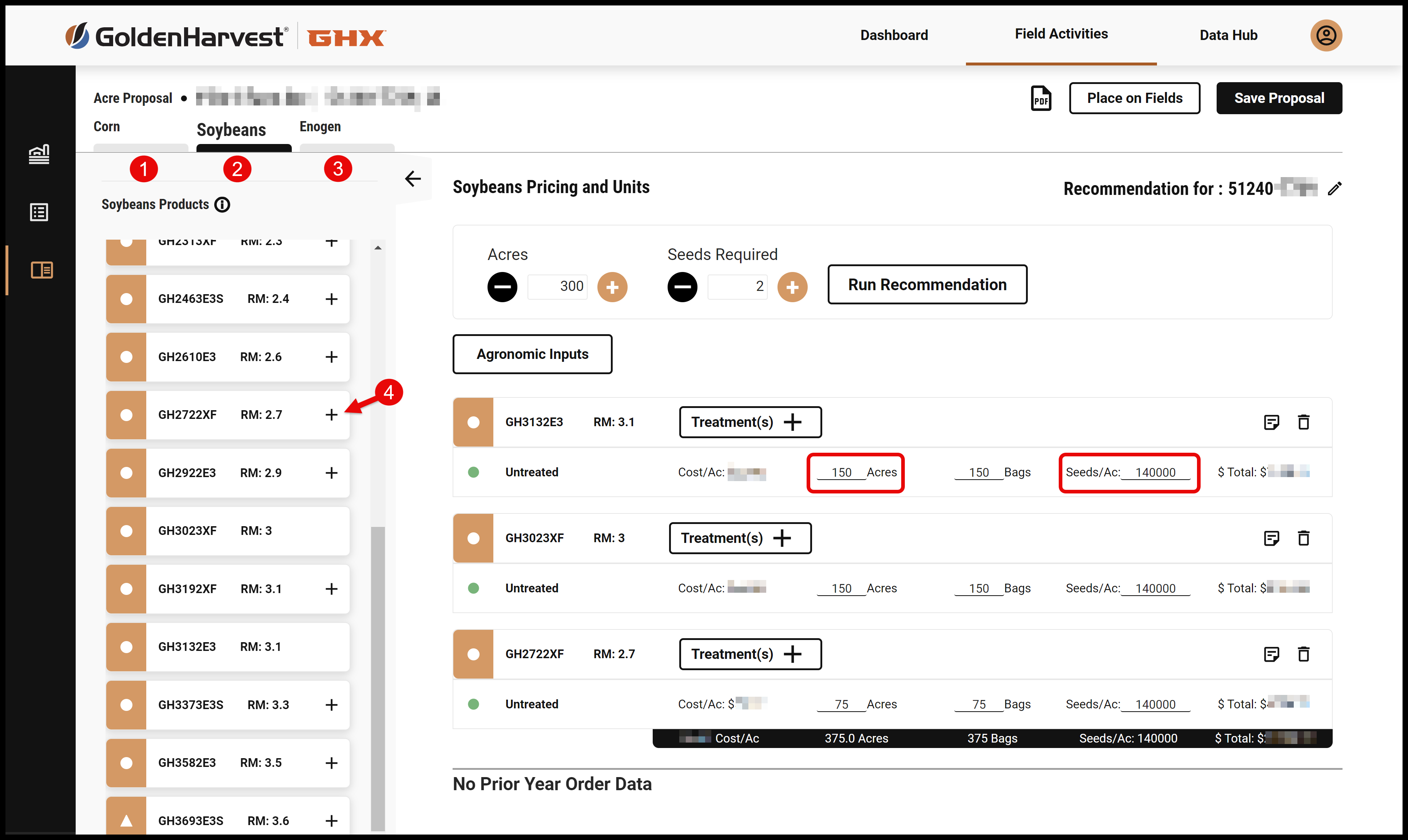1408x840 pixels.
Task: Export the proposal using the PDF icon
Action: tap(1041, 99)
